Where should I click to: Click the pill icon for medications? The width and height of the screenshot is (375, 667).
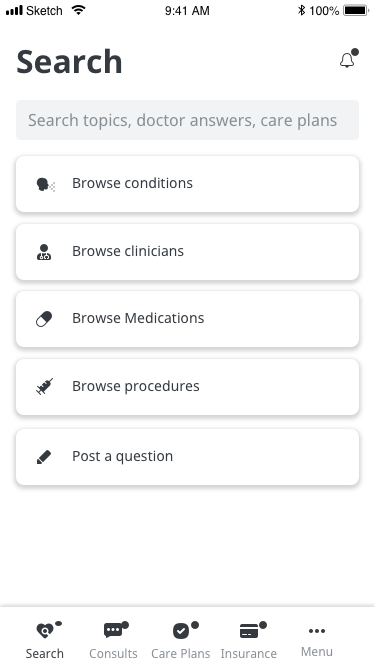tap(44, 319)
